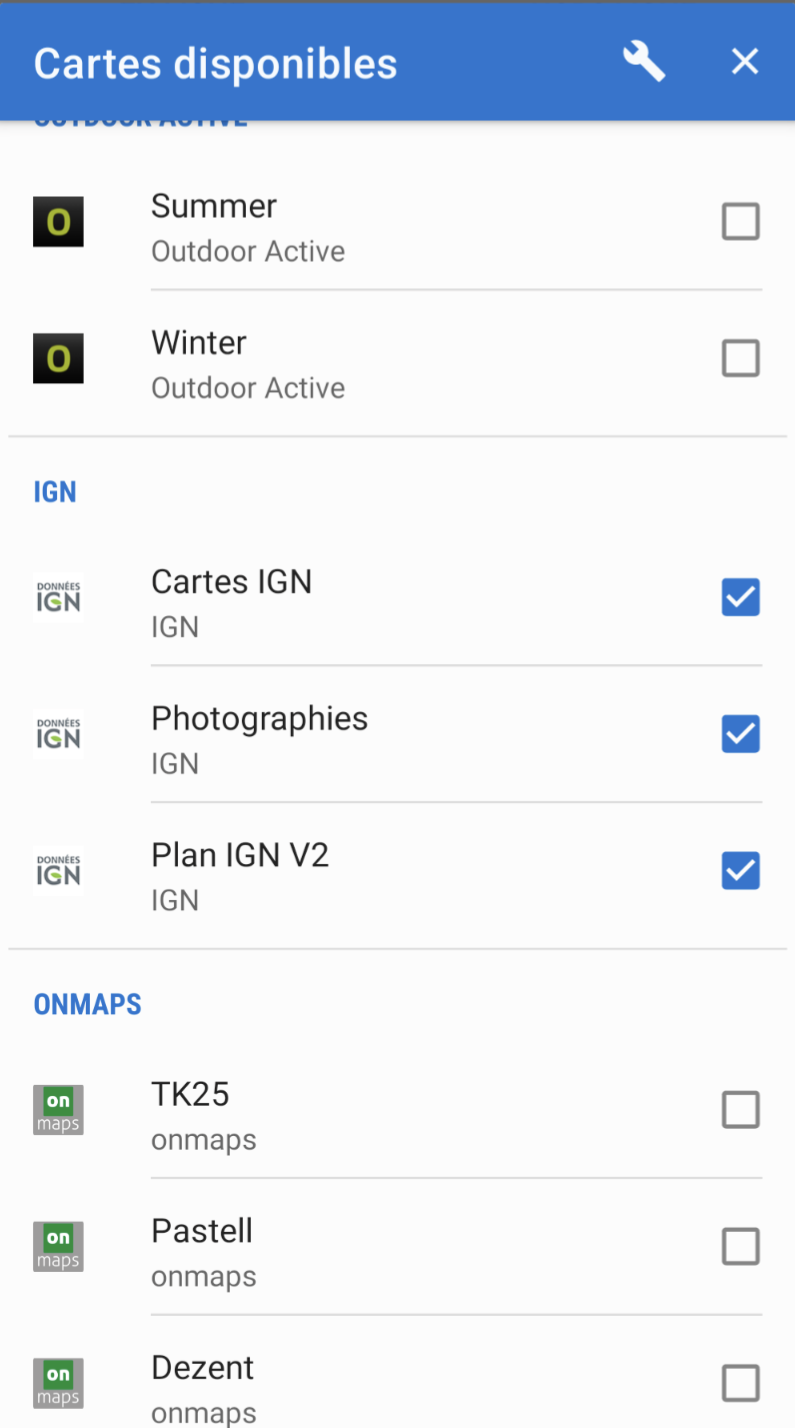Tap the Photographies map name
This screenshot has width=795, height=1428.
pos(259,719)
